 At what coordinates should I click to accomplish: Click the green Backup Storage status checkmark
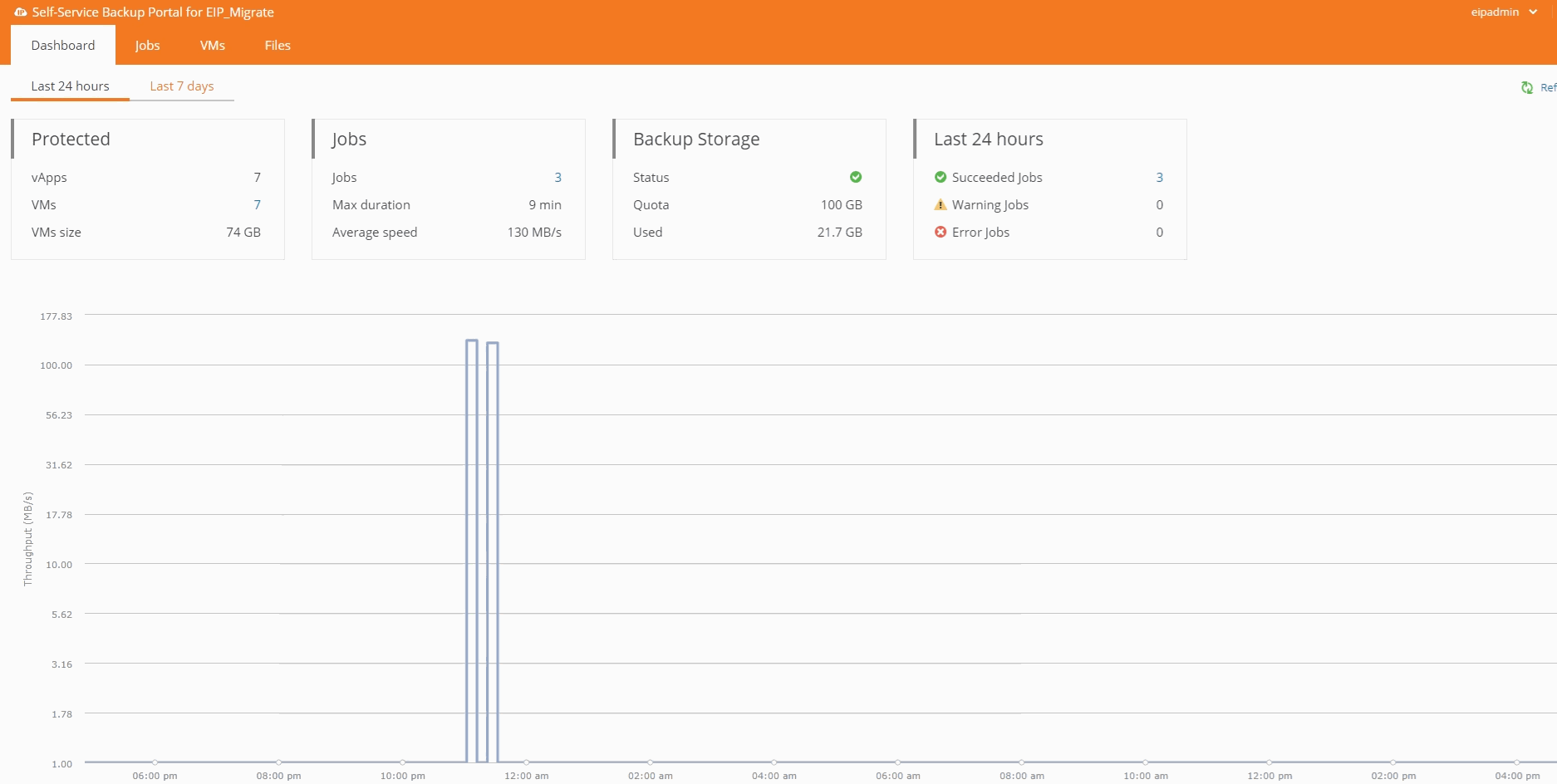pyautogui.click(x=856, y=177)
